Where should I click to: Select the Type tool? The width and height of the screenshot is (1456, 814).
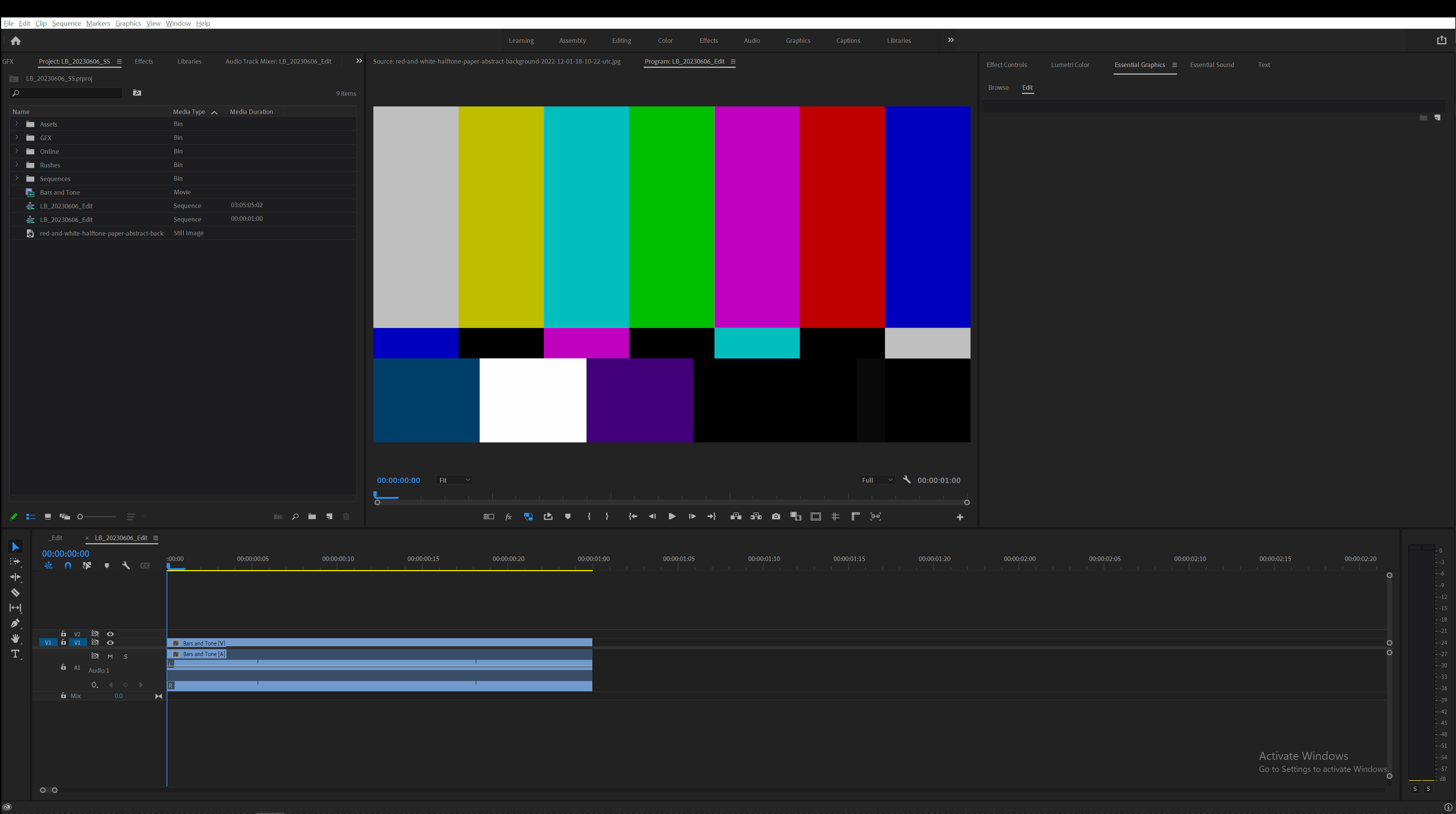tap(15, 654)
